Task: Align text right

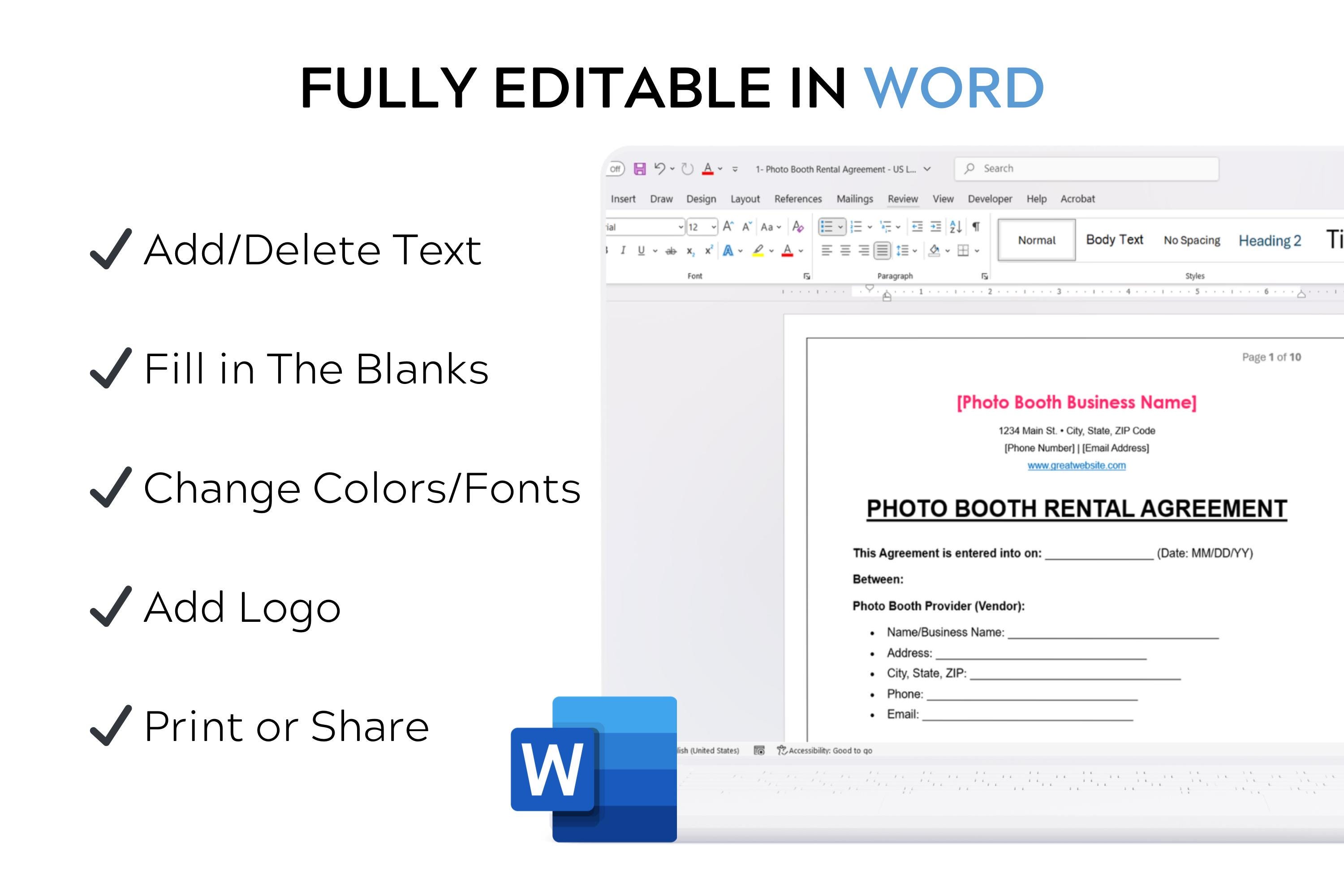Action: tap(864, 250)
